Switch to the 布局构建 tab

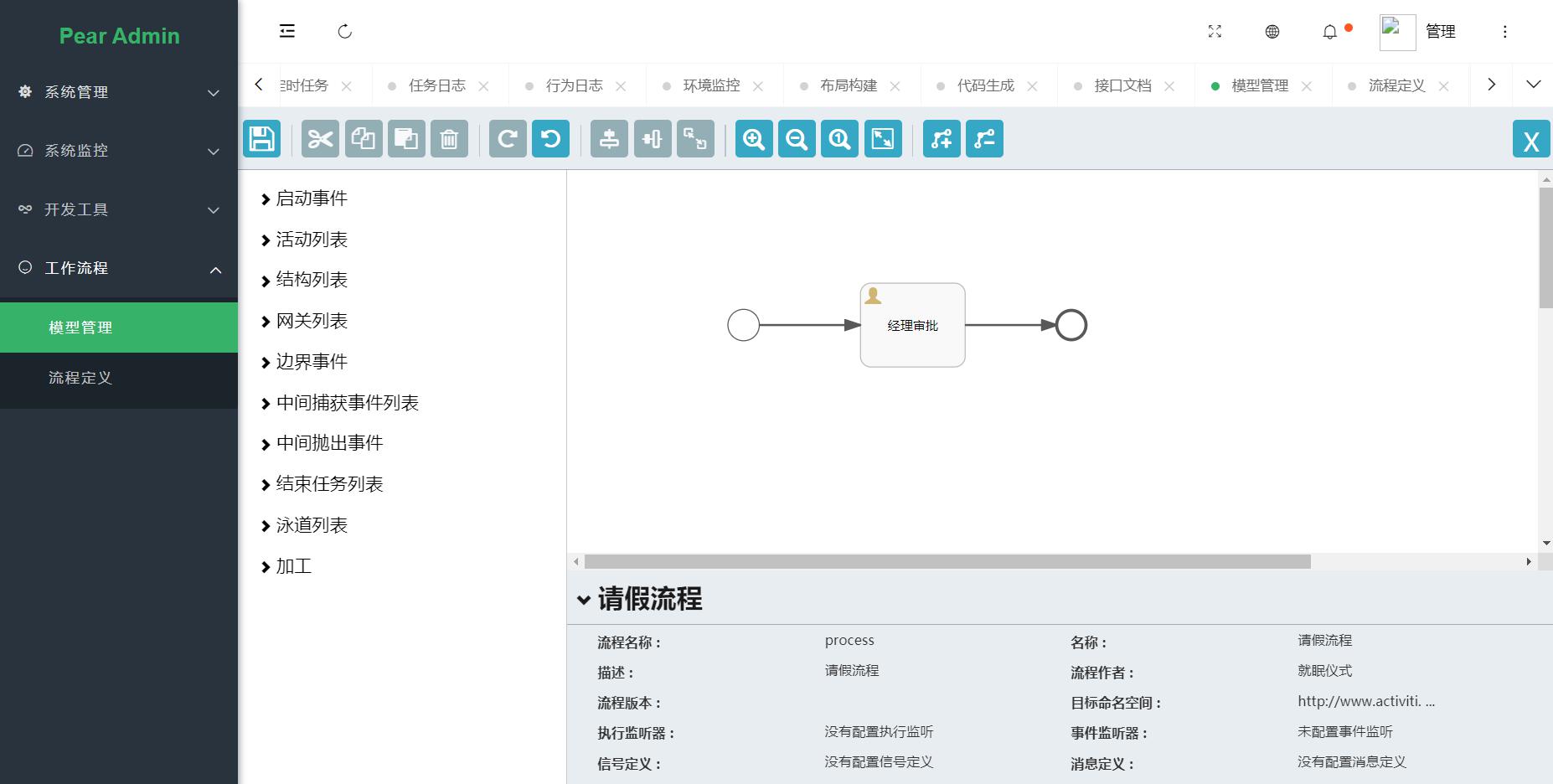(849, 85)
